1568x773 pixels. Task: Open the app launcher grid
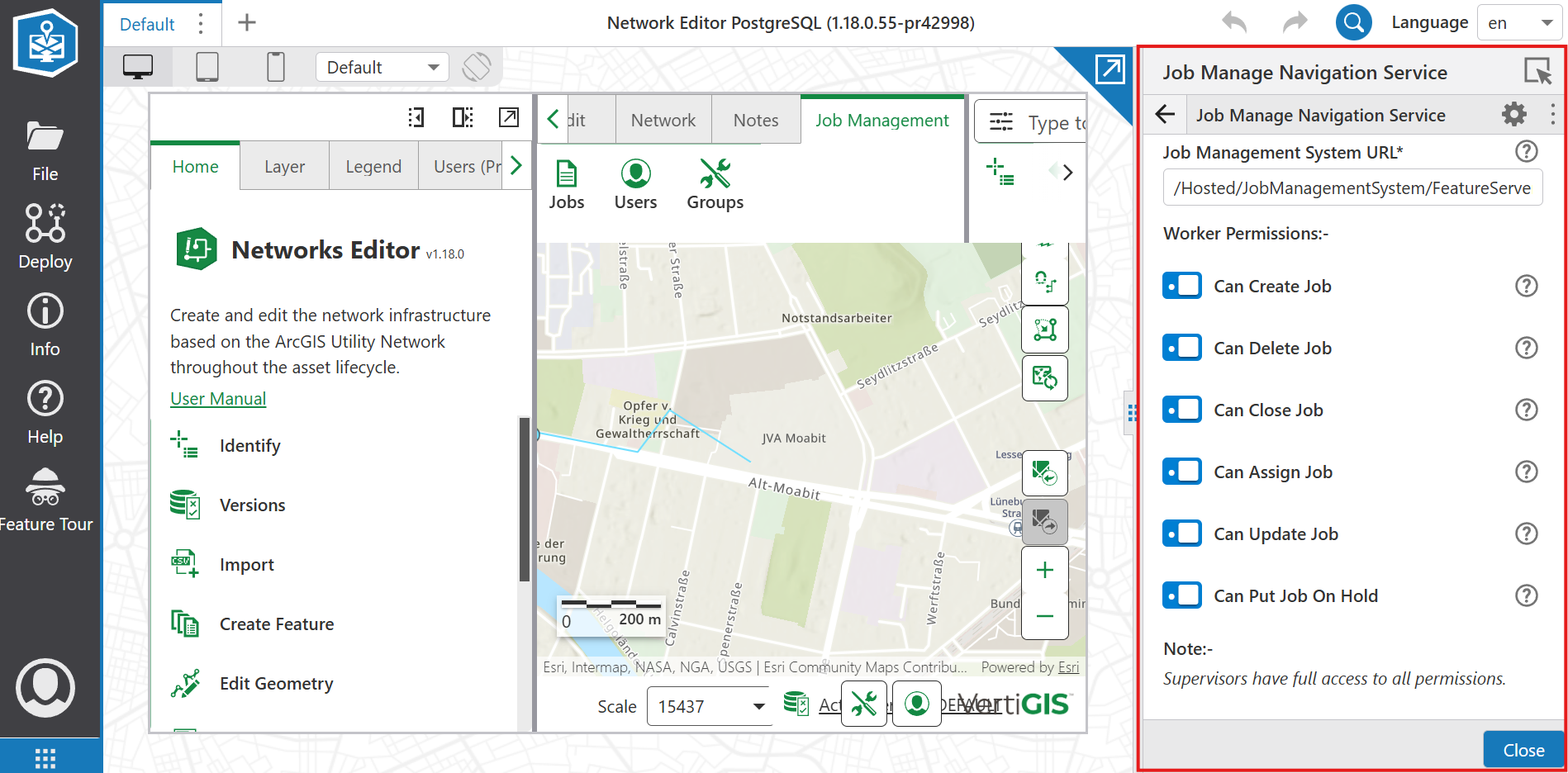45,757
